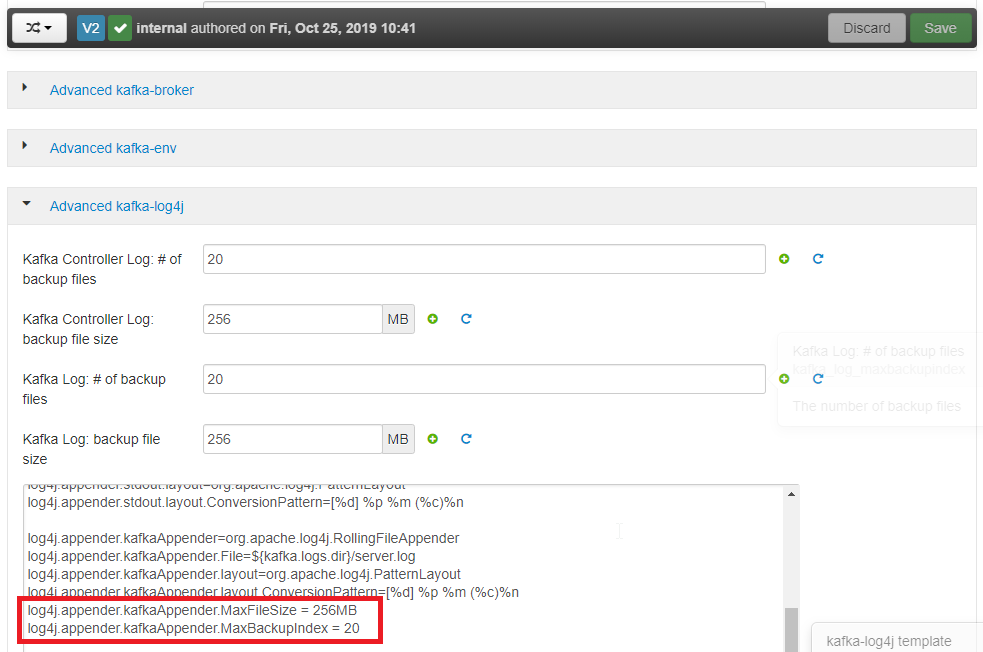
Task: Click green override icon for Kafka Log file size
Action: tap(433, 439)
